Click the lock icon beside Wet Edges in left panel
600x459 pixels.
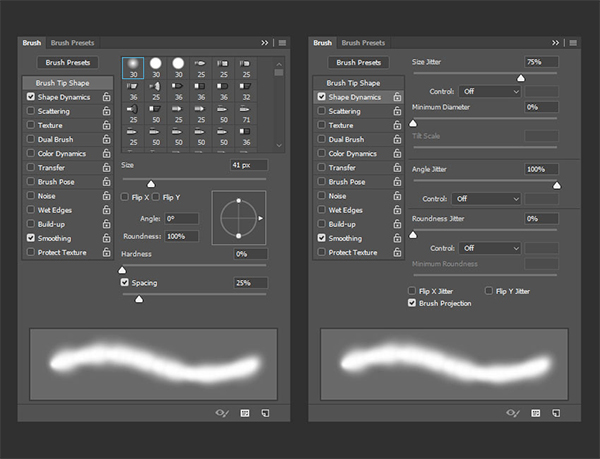coord(107,210)
